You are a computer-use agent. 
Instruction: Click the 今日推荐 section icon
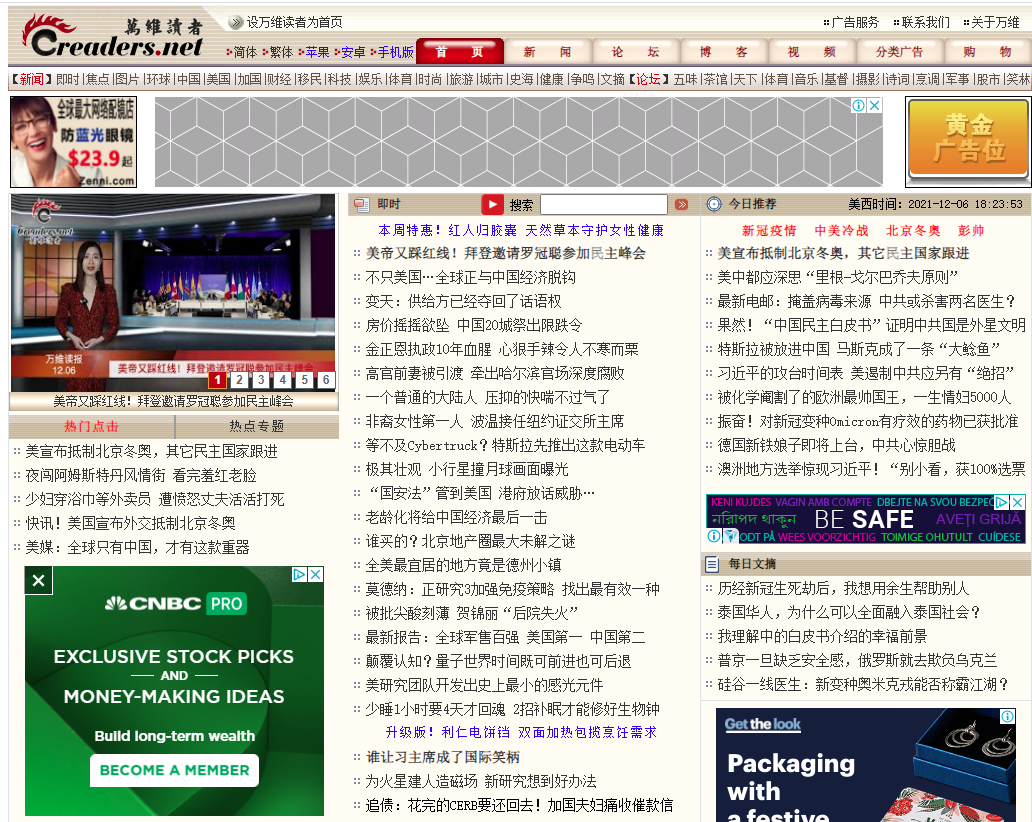(713, 204)
